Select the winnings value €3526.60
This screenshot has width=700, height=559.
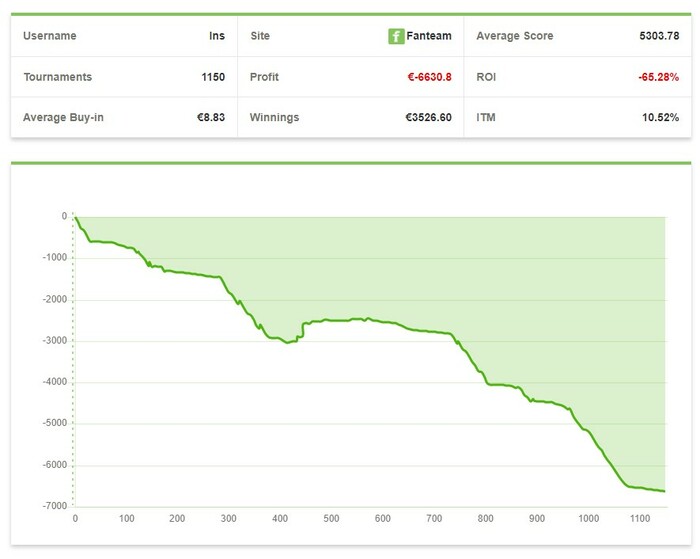[x=428, y=117]
